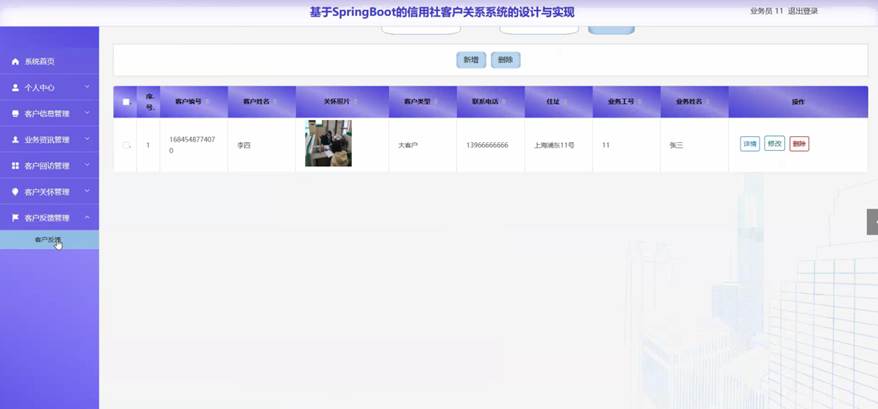
Task: Expand the 业务资讯管理 menu chevron
Action: (87, 140)
